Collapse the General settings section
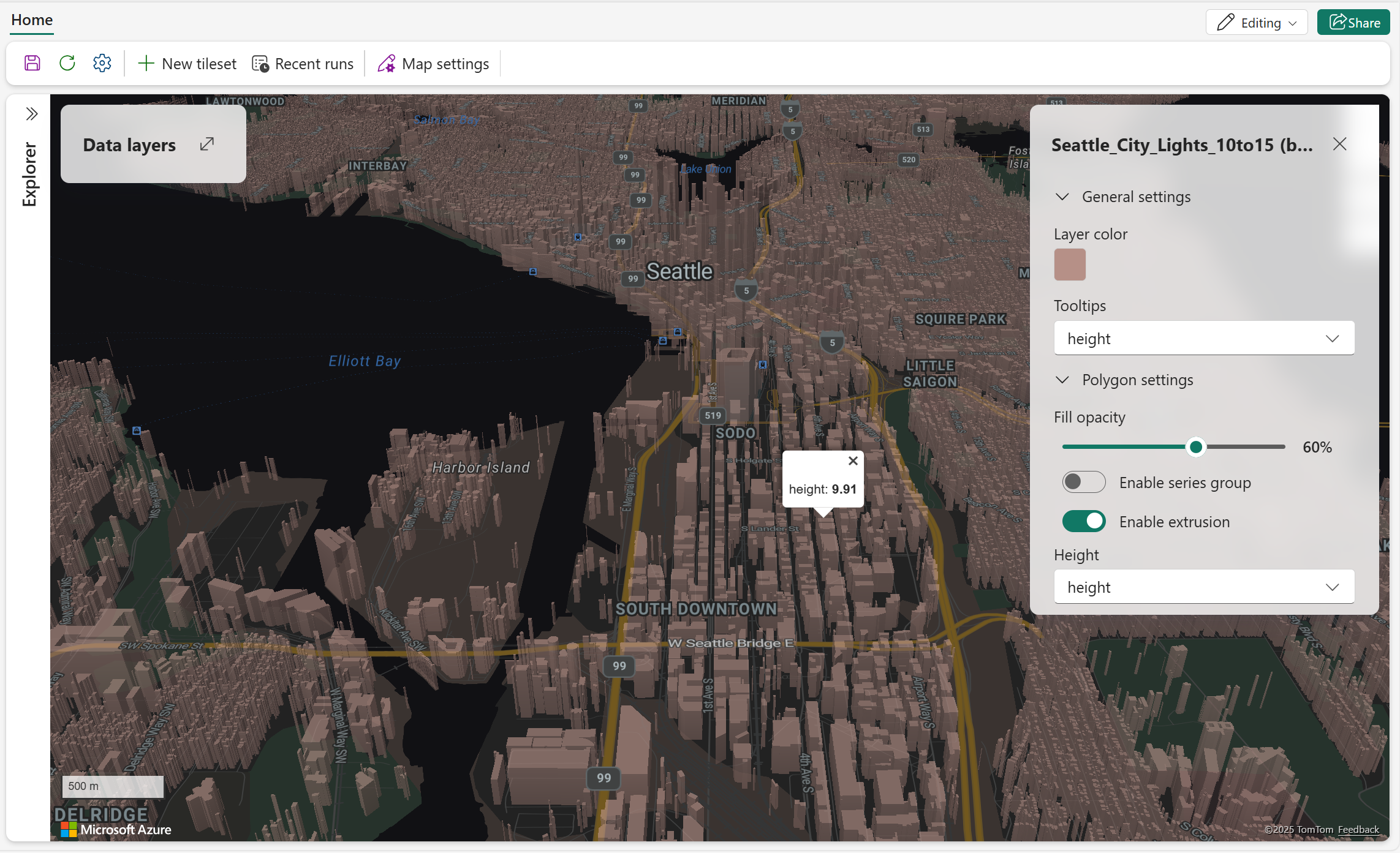The height and width of the screenshot is (853, 1400). point(1062,197)
